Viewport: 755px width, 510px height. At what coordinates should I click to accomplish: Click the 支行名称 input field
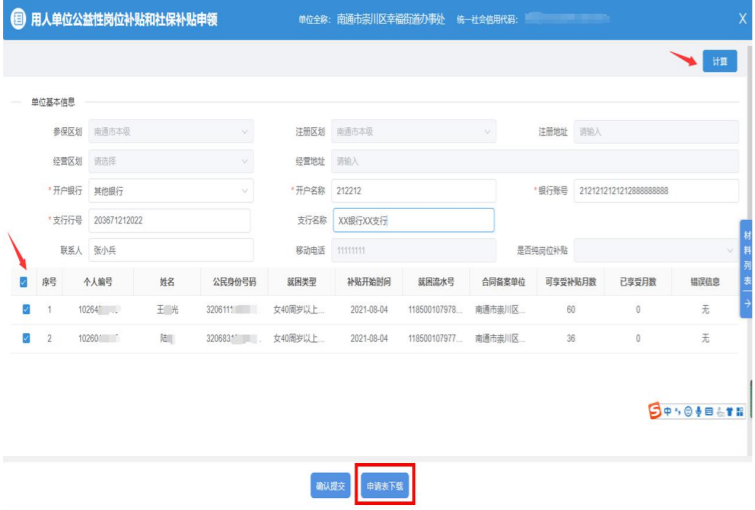(413, 220)
